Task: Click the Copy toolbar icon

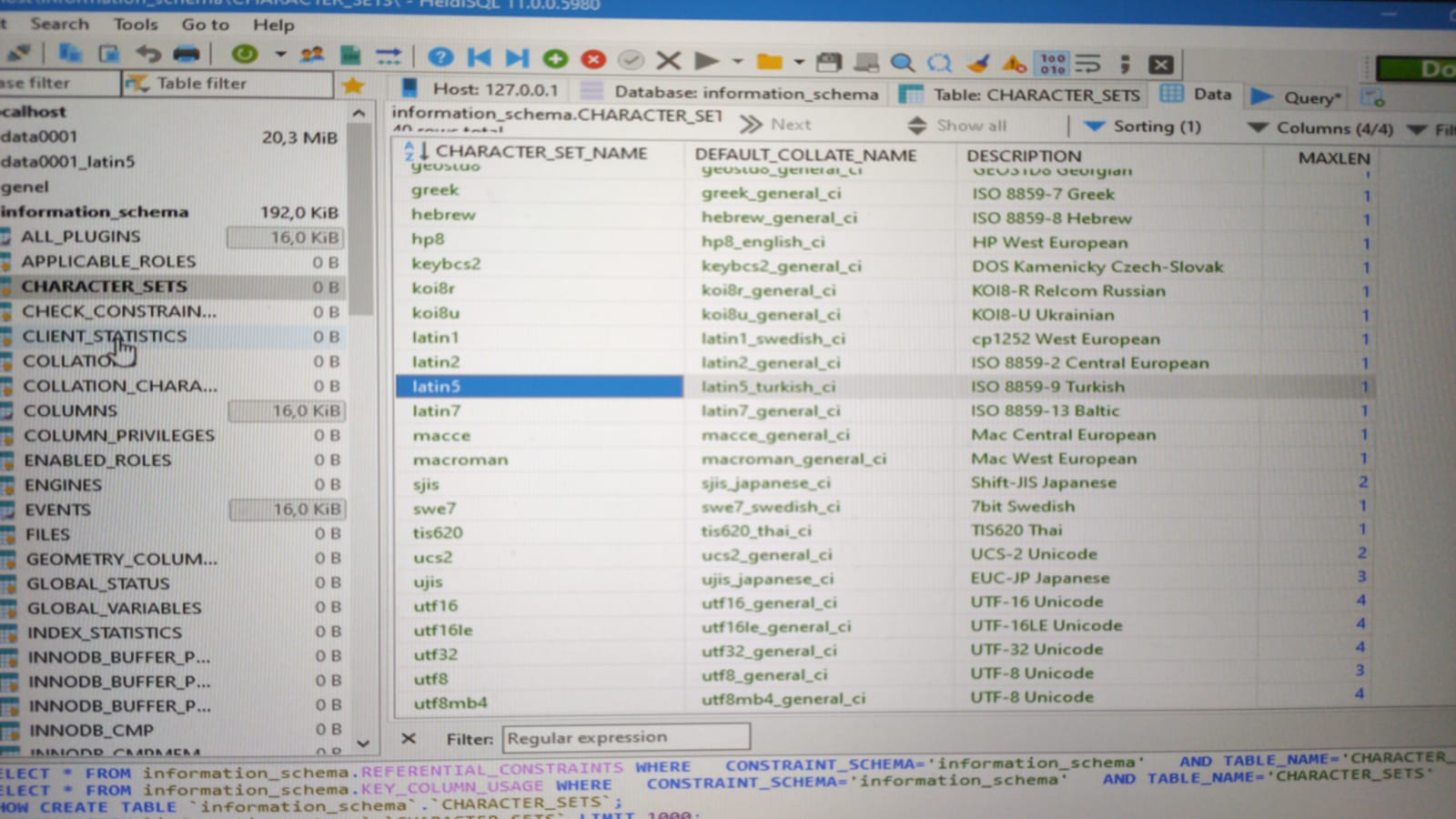Action: (70, 53)
